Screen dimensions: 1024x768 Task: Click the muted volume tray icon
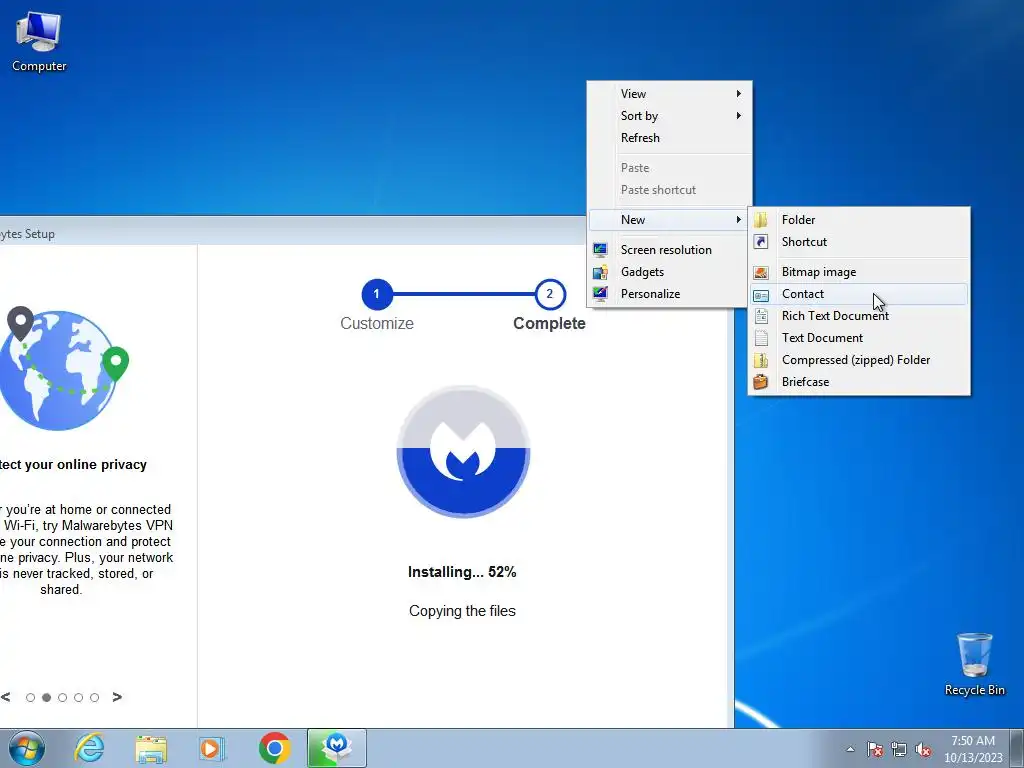click(923, 749)
